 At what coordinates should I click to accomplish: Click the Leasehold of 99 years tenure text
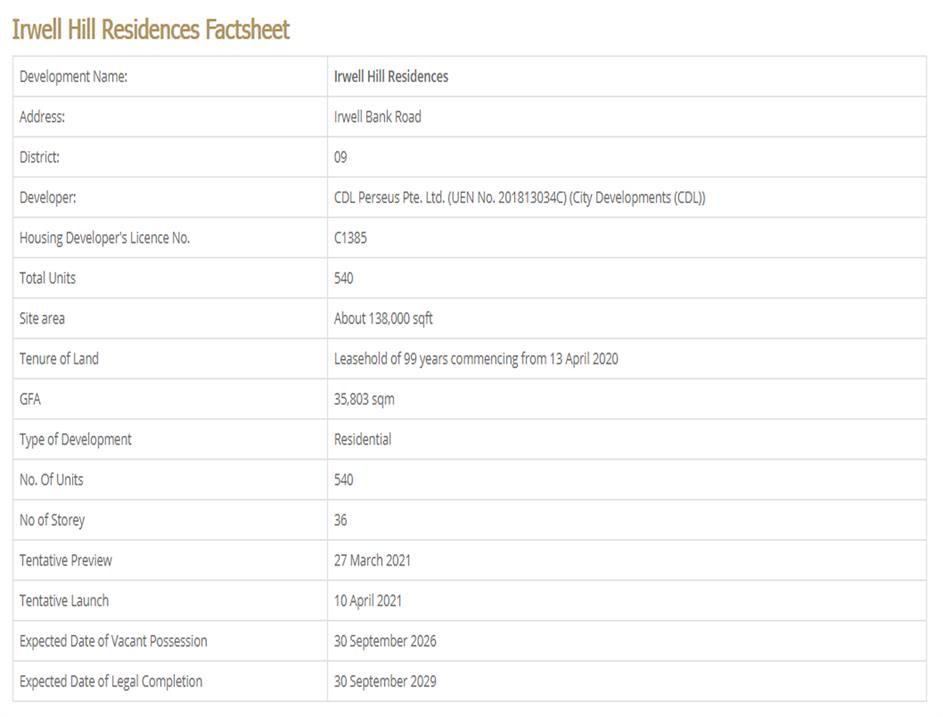coord(475,359)
